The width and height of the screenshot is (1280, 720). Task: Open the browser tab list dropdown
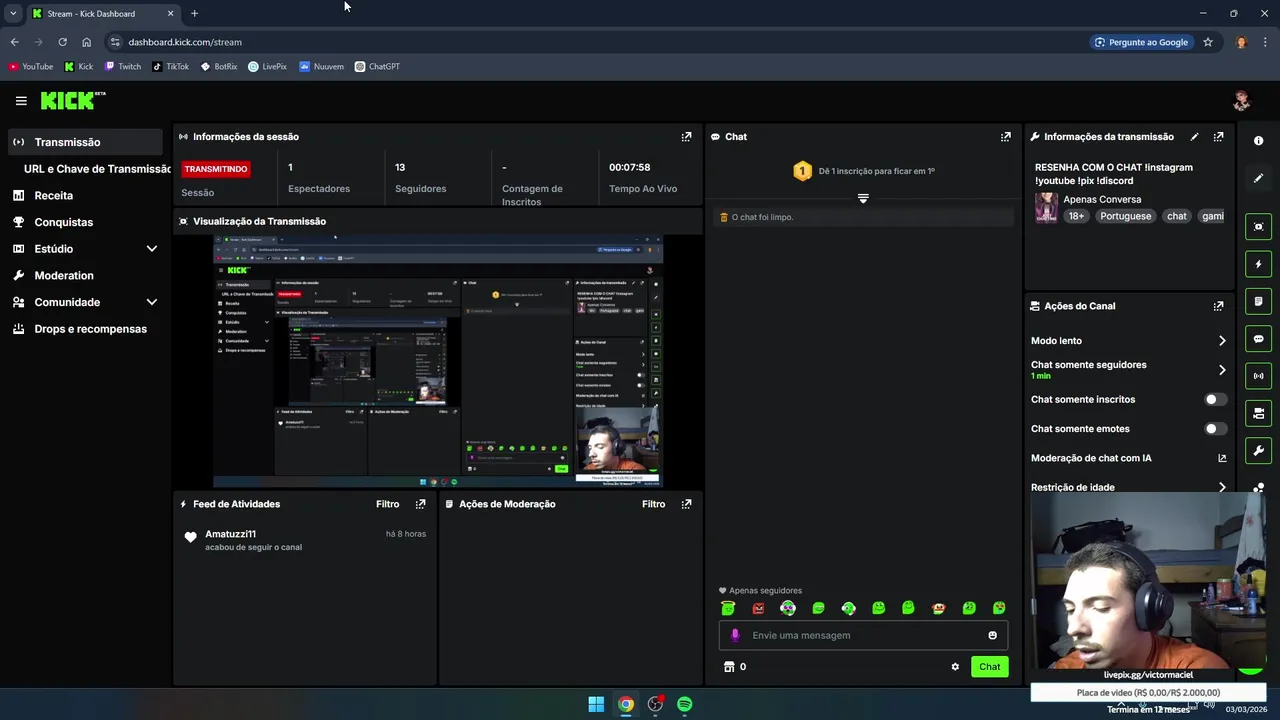[13, 13]
